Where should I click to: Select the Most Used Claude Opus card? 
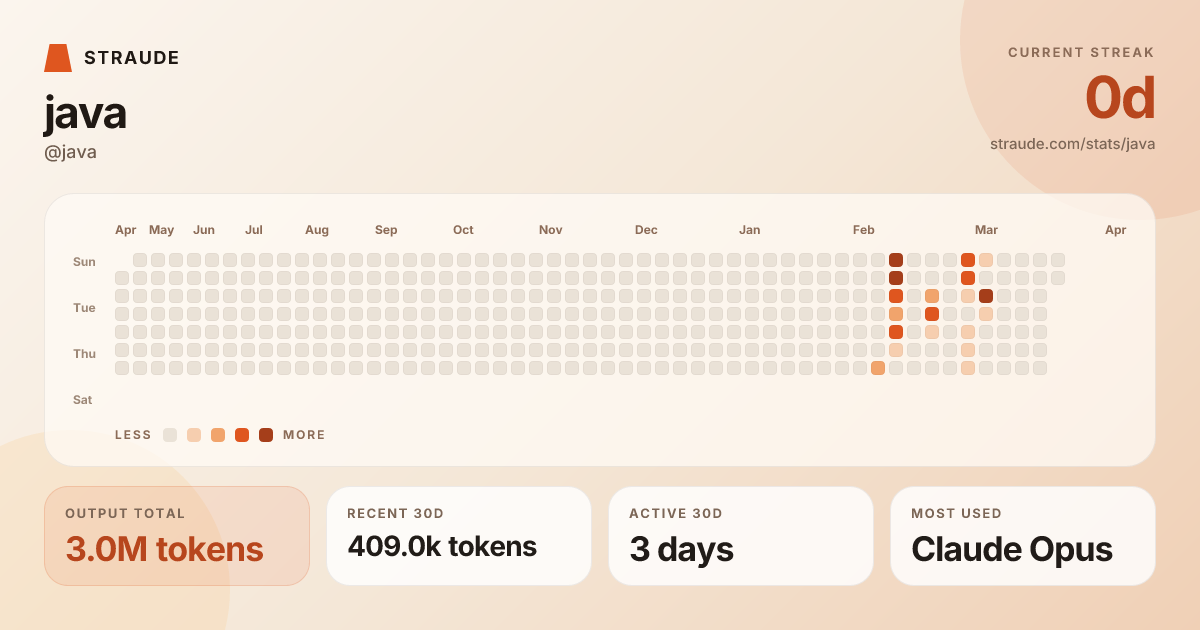[x=1023, y=536]
